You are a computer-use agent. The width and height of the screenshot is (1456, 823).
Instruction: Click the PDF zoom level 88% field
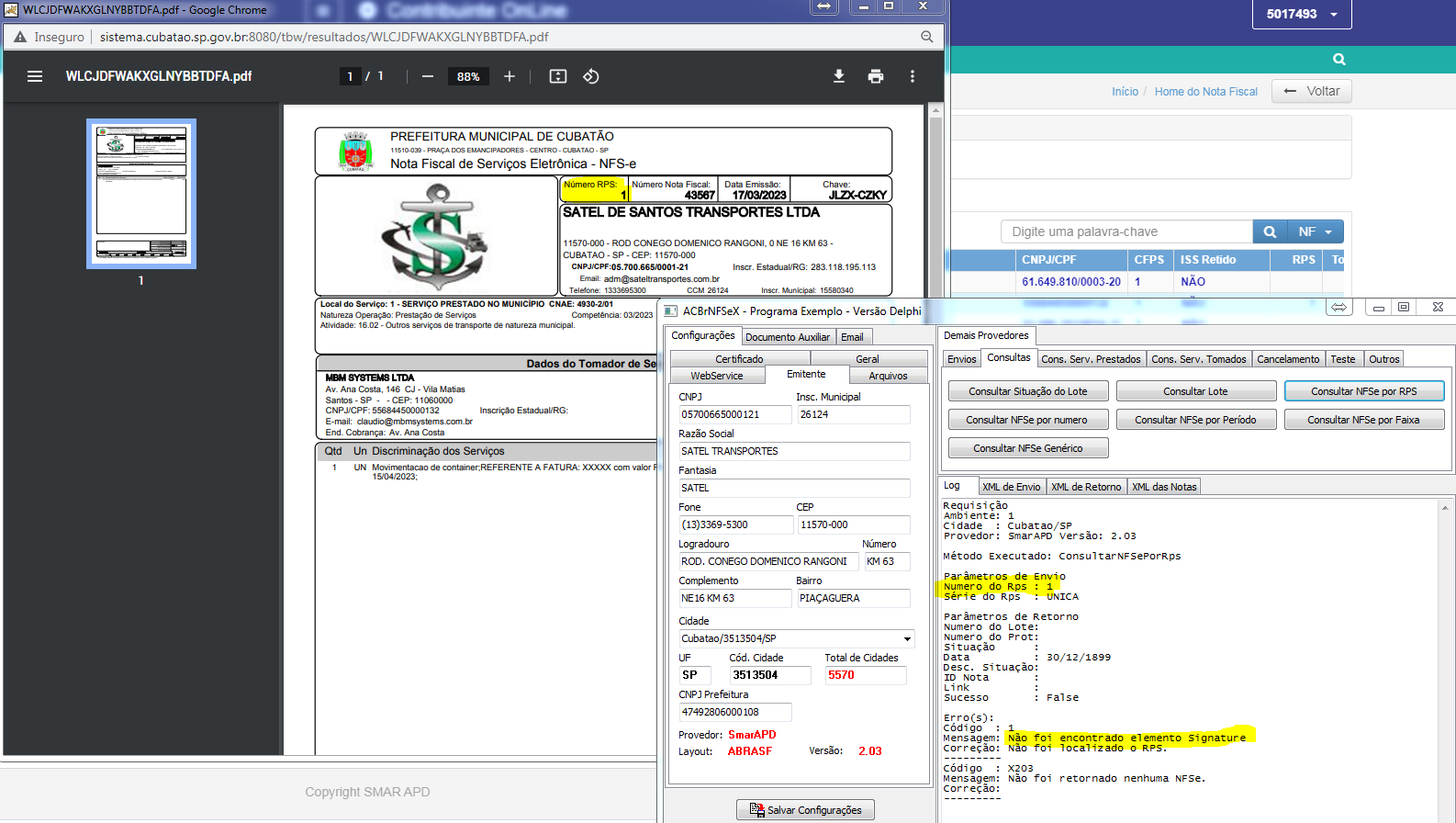(x=468, y=76)
